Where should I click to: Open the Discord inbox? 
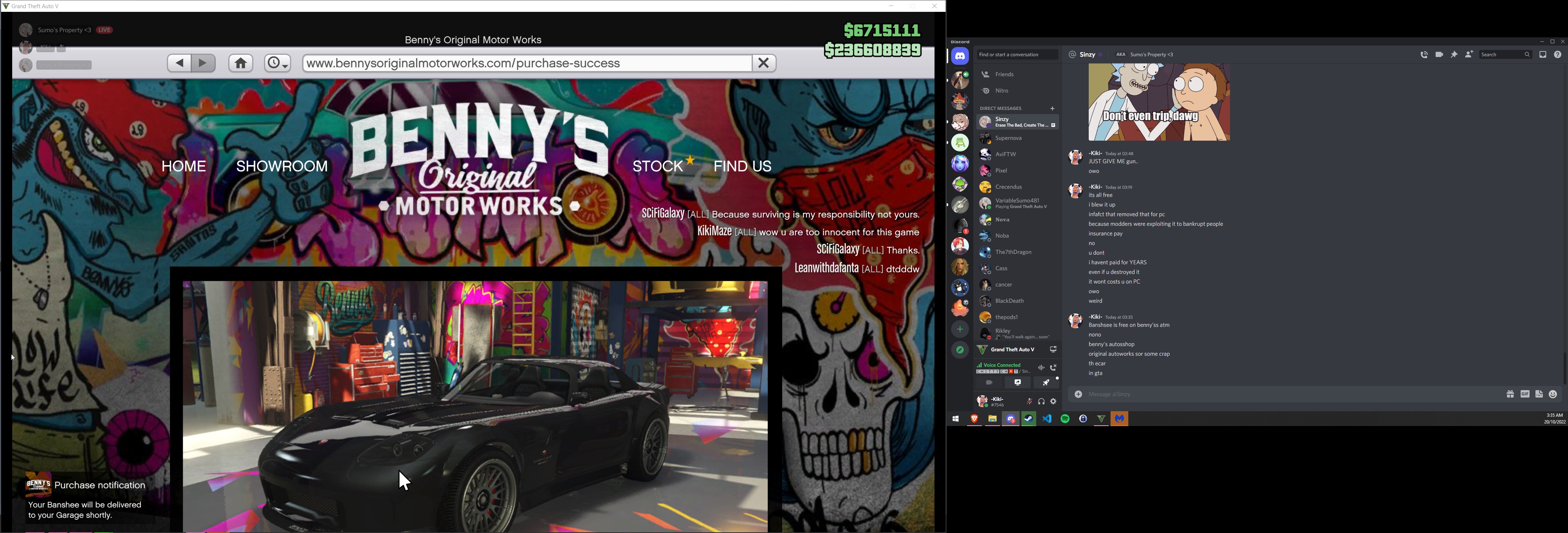1542,55
